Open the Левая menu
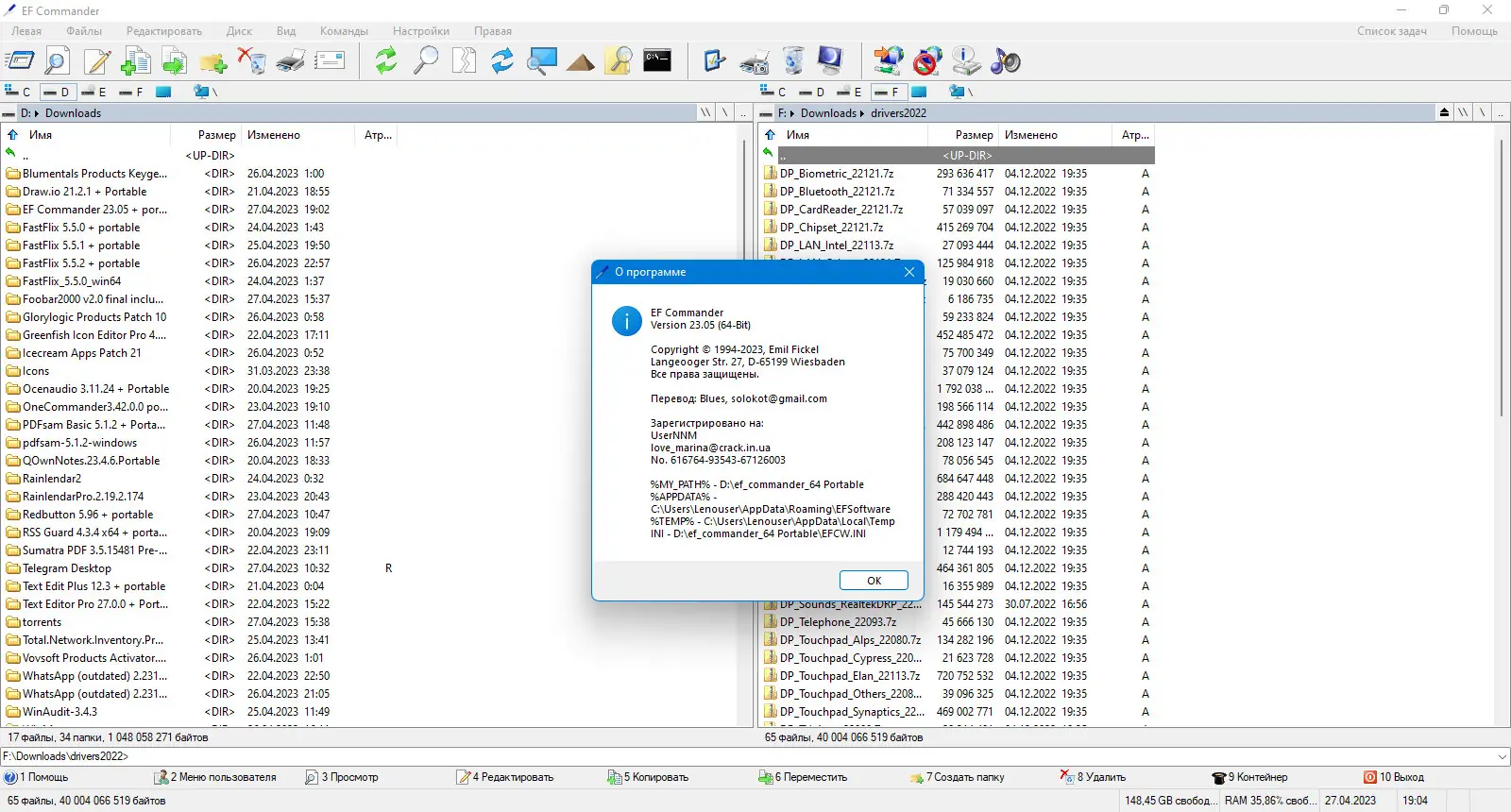Screen dimensions: 1511x812 26,31
